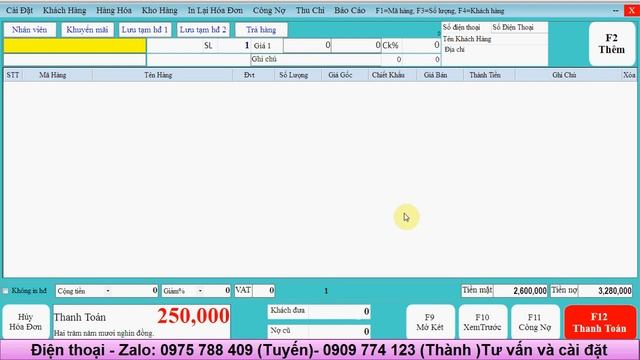Click the F9 Mở Két button
Viewport: 640px width, 360px height.
pos(430,322)
